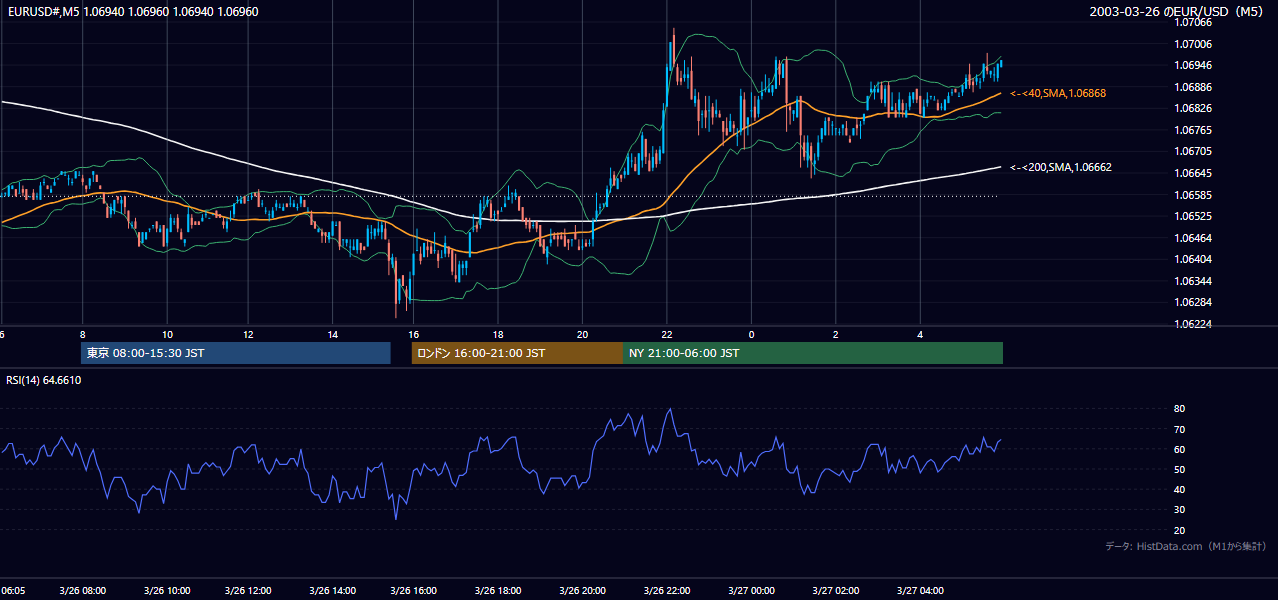
Task: Click hour label 14 on main chart axis
Action: tap(332, 335)
